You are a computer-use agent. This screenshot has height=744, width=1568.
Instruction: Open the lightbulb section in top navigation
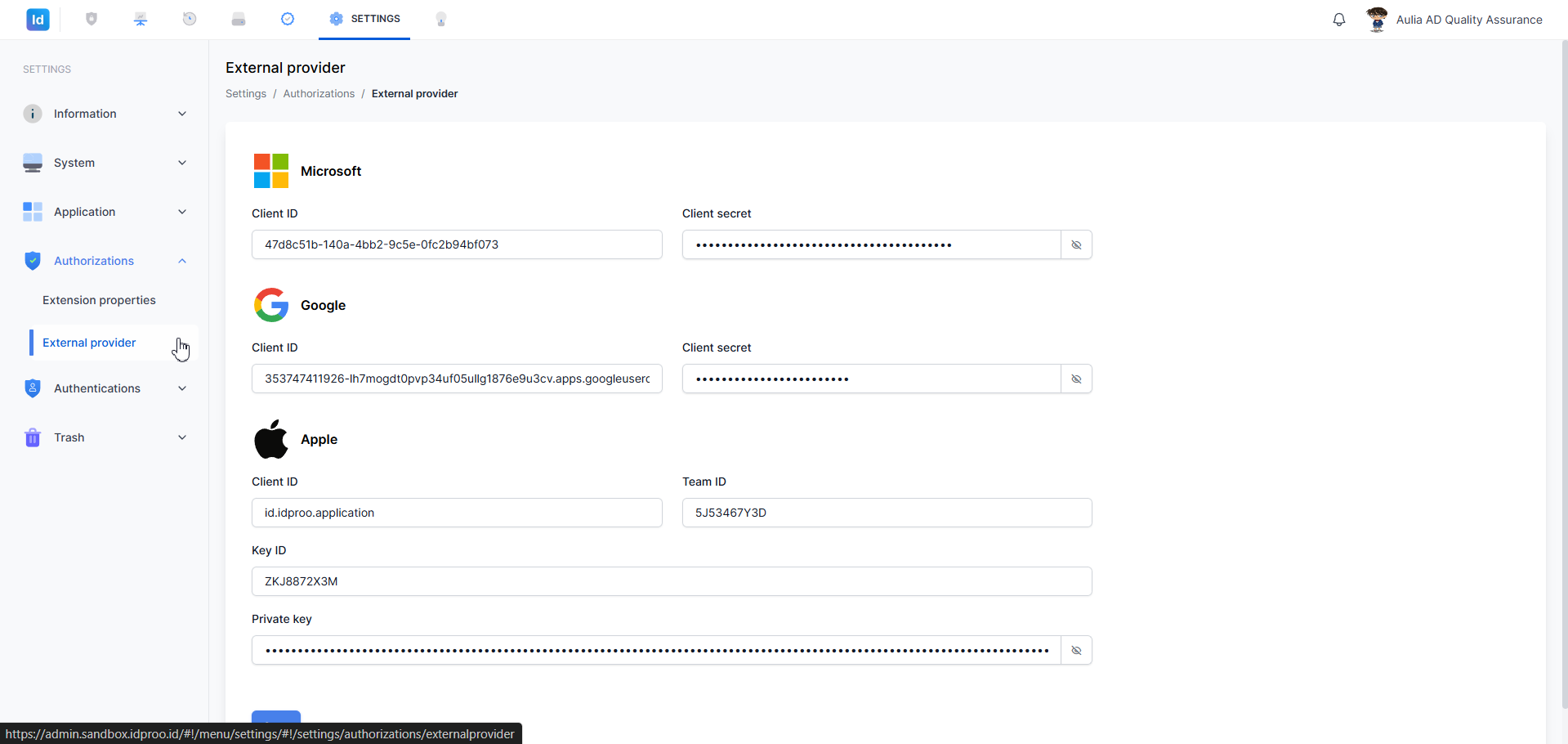[441, 19]
